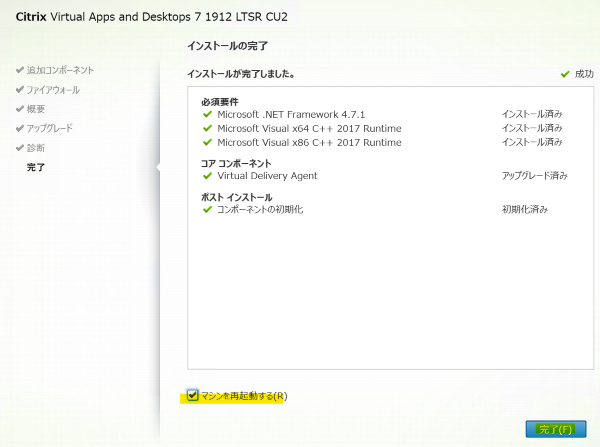Click インストール済み status for x86 Runtime row
Image resolution: width=600 pixels, height=447 pixels.
click(532, 142)
